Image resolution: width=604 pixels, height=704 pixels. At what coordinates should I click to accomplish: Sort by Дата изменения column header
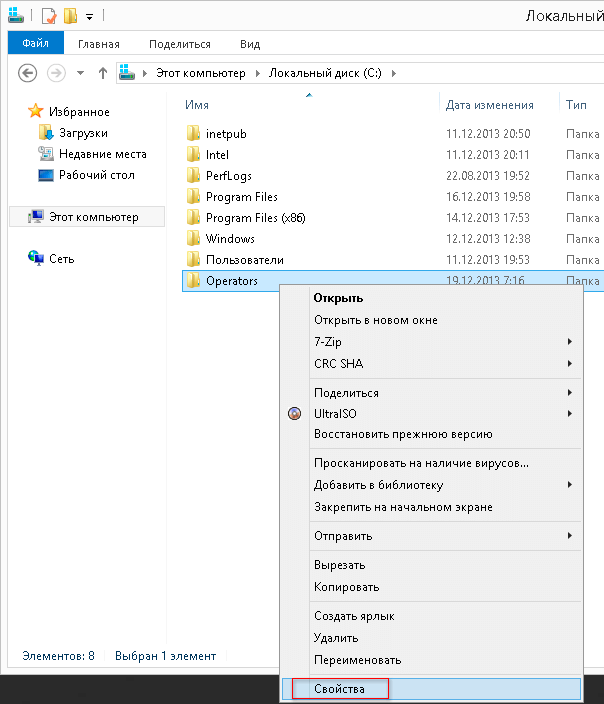click(x=489, y=105)
